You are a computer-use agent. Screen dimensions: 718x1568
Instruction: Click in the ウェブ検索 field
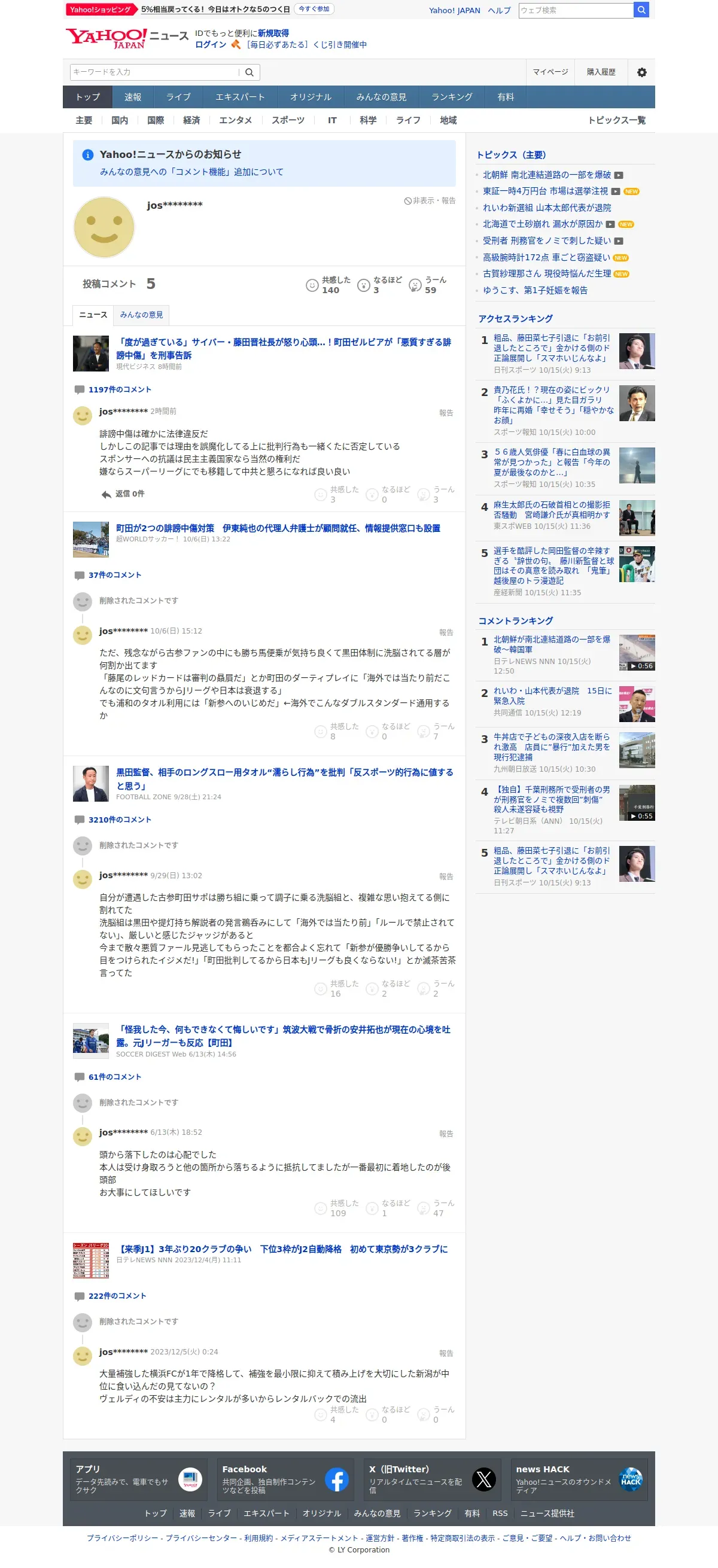[x=576, y=10]
